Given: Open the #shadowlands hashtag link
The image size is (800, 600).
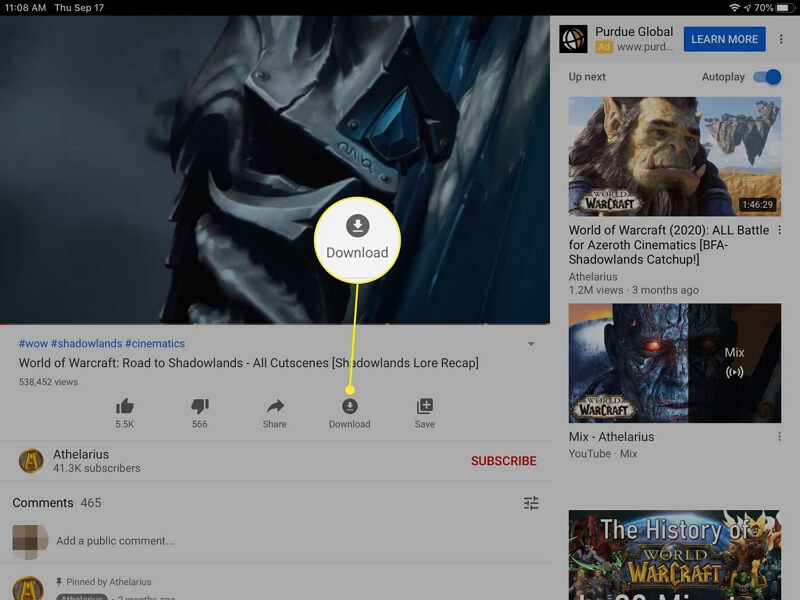Looking at the screenshot, I should 86,343.
